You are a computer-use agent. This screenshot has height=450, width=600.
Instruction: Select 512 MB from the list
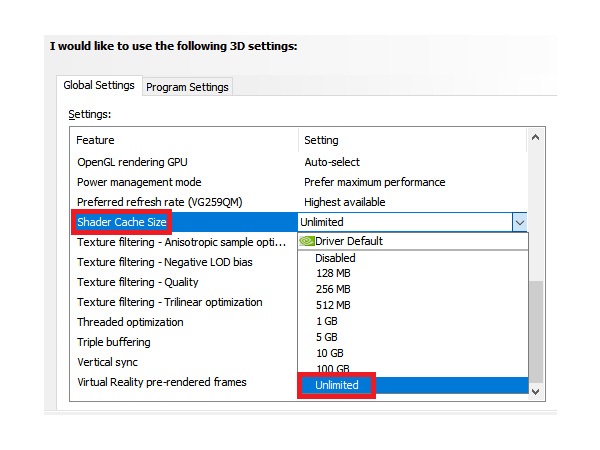pyautogui.click(x=333, y=305)
